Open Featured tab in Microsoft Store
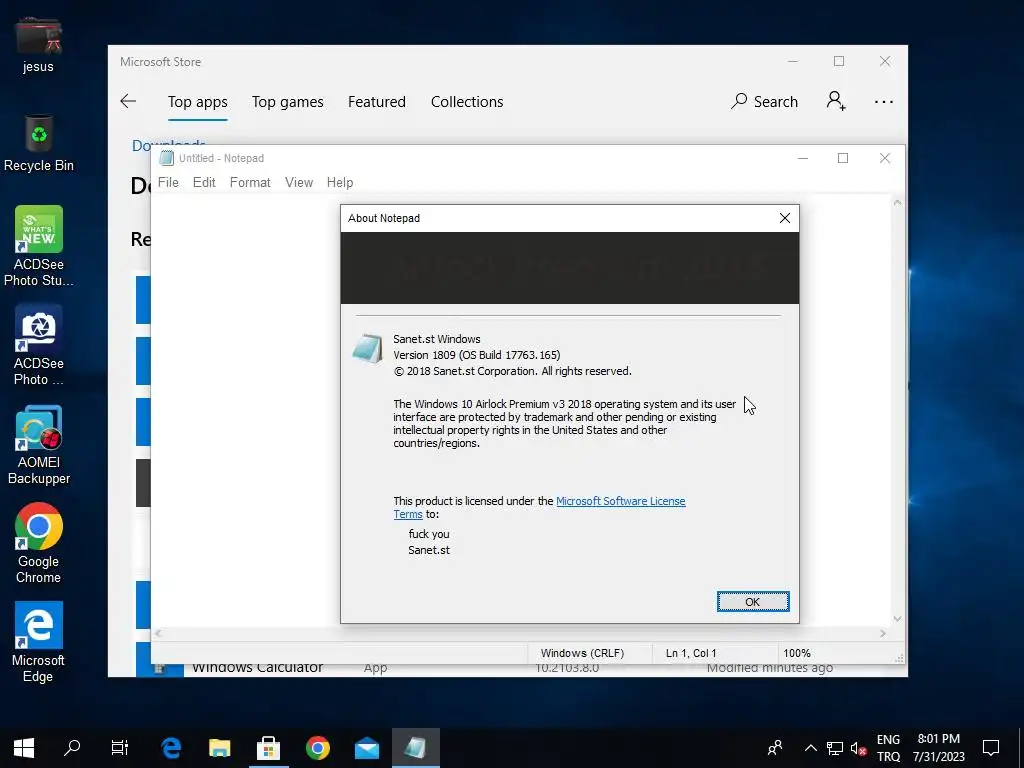Image resolution: width=1024 pixels, height=768 pixels. [376, 102]
